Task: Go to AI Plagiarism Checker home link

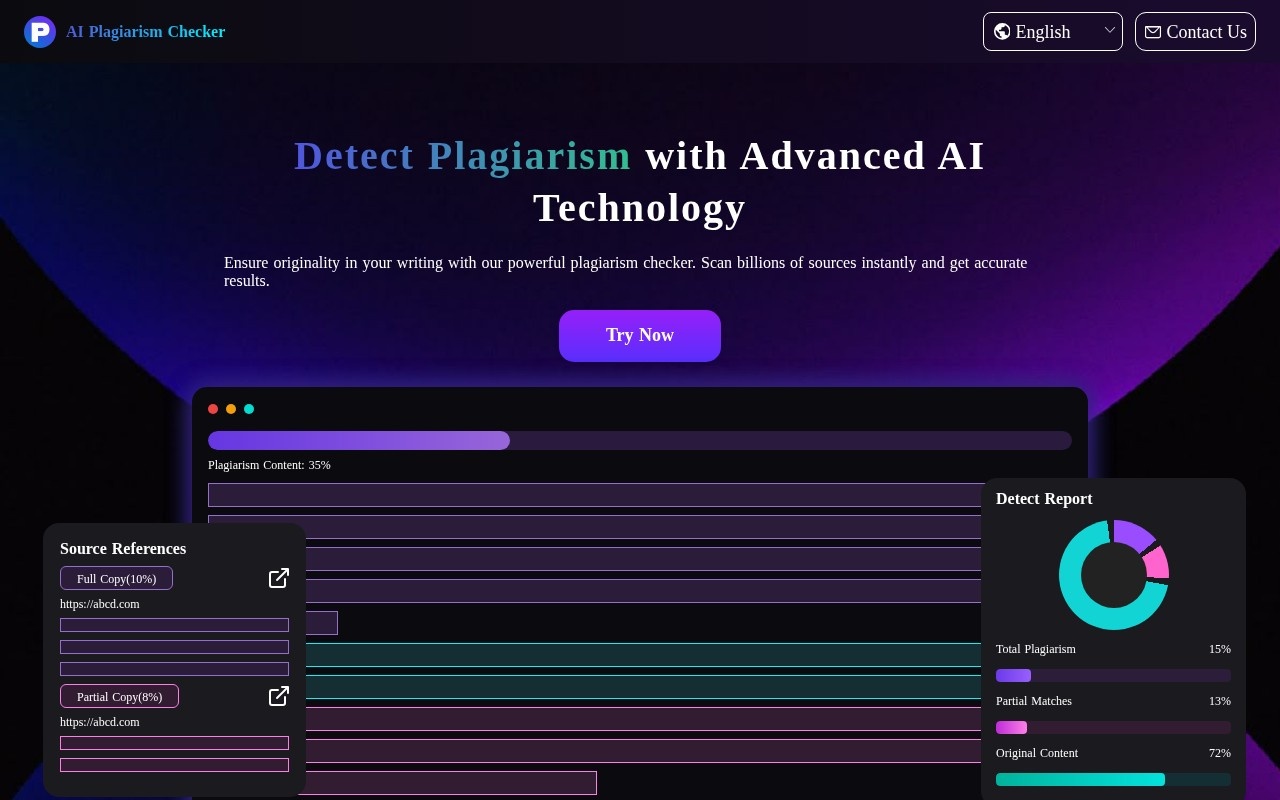Action: [125, 32]
